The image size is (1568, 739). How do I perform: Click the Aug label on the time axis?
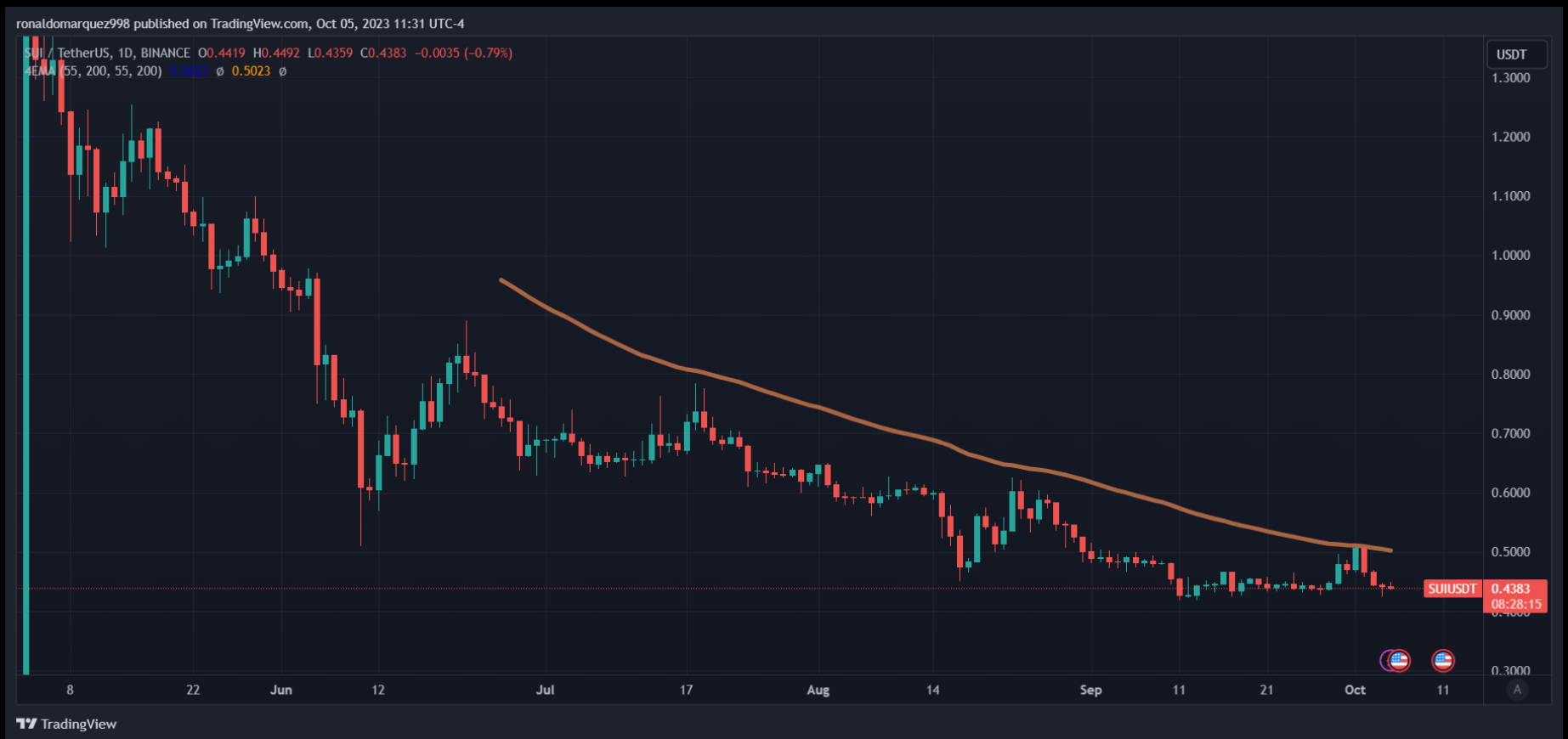click(x=818, y=690)
